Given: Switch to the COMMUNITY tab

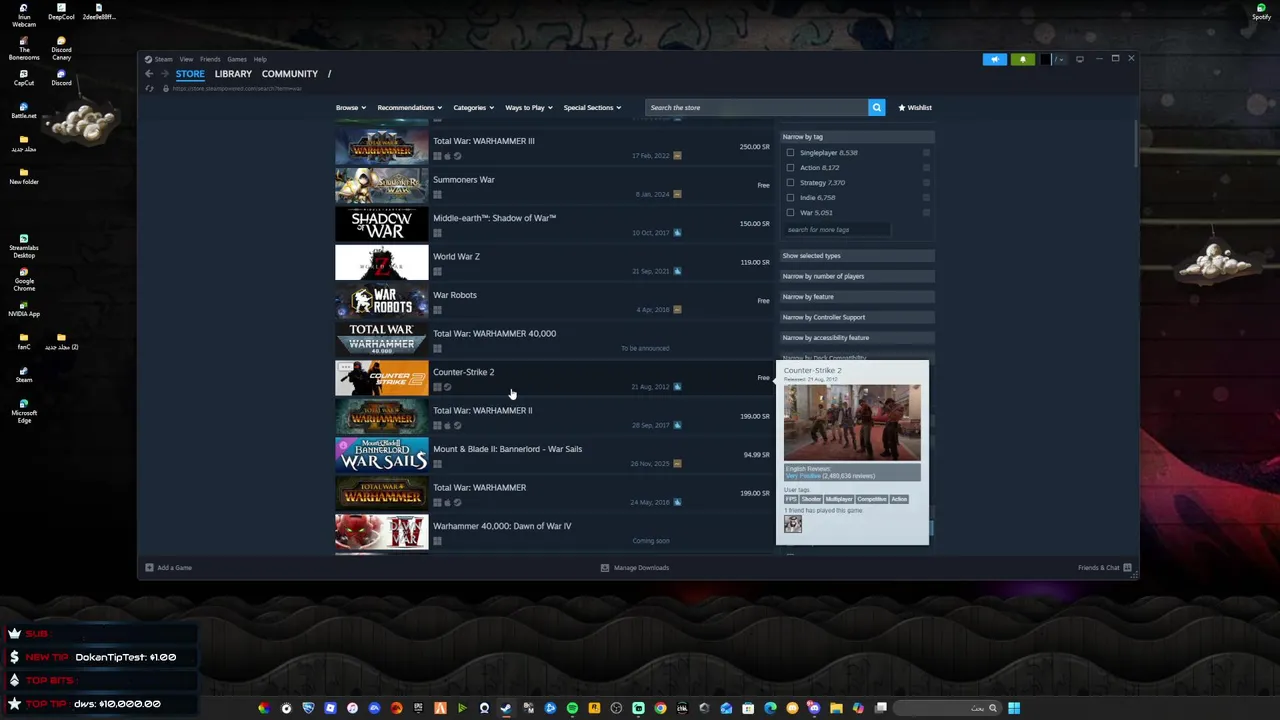Looking at the screenshot, I should pos(289,74).
